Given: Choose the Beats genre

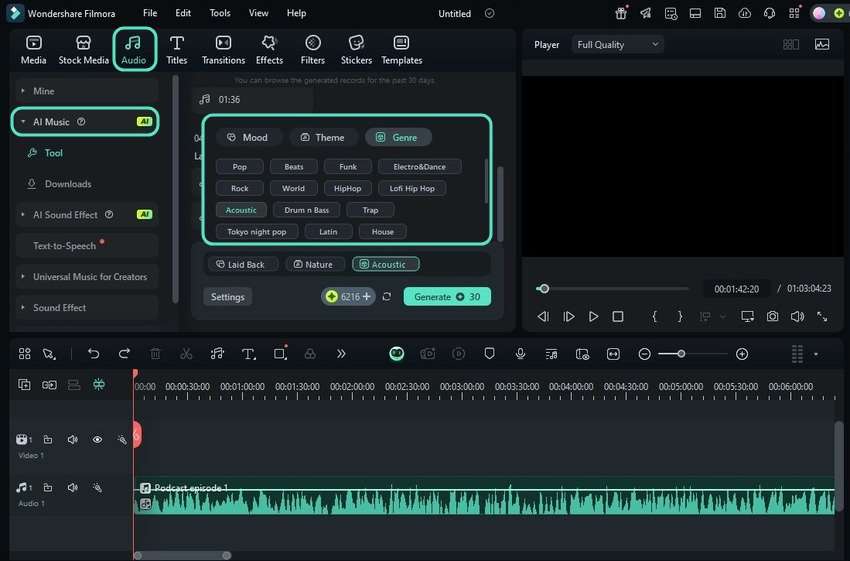Looking at the screenshot, I should pyautogui.click(x=294, y=166).
